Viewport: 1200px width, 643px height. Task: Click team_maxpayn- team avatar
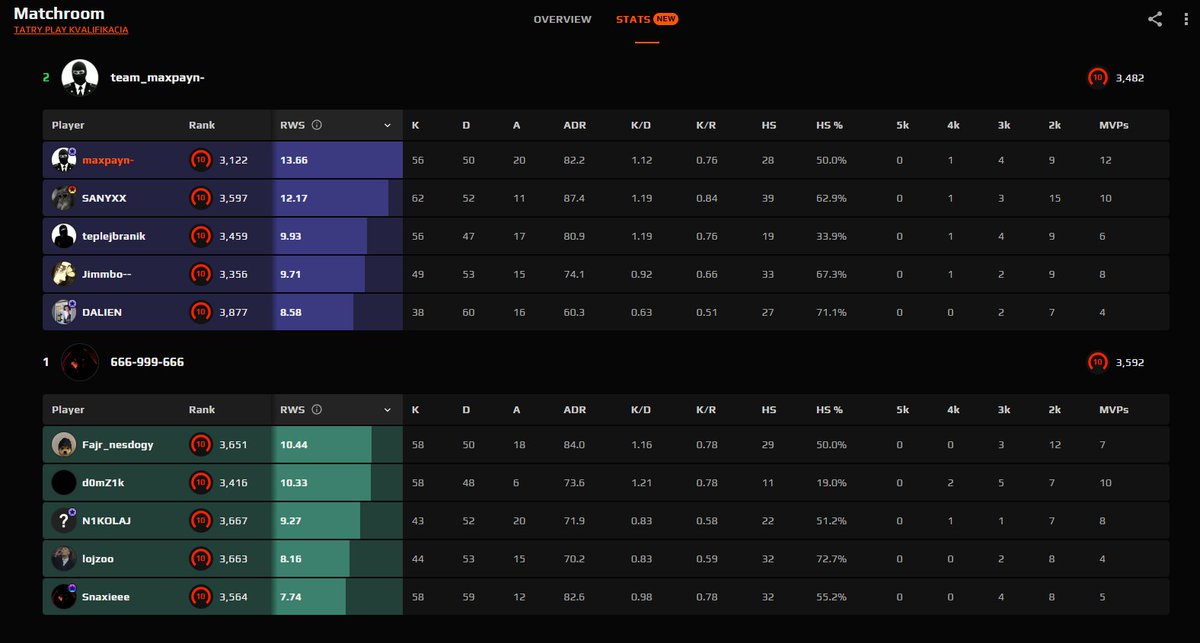(x=80, y=77)
